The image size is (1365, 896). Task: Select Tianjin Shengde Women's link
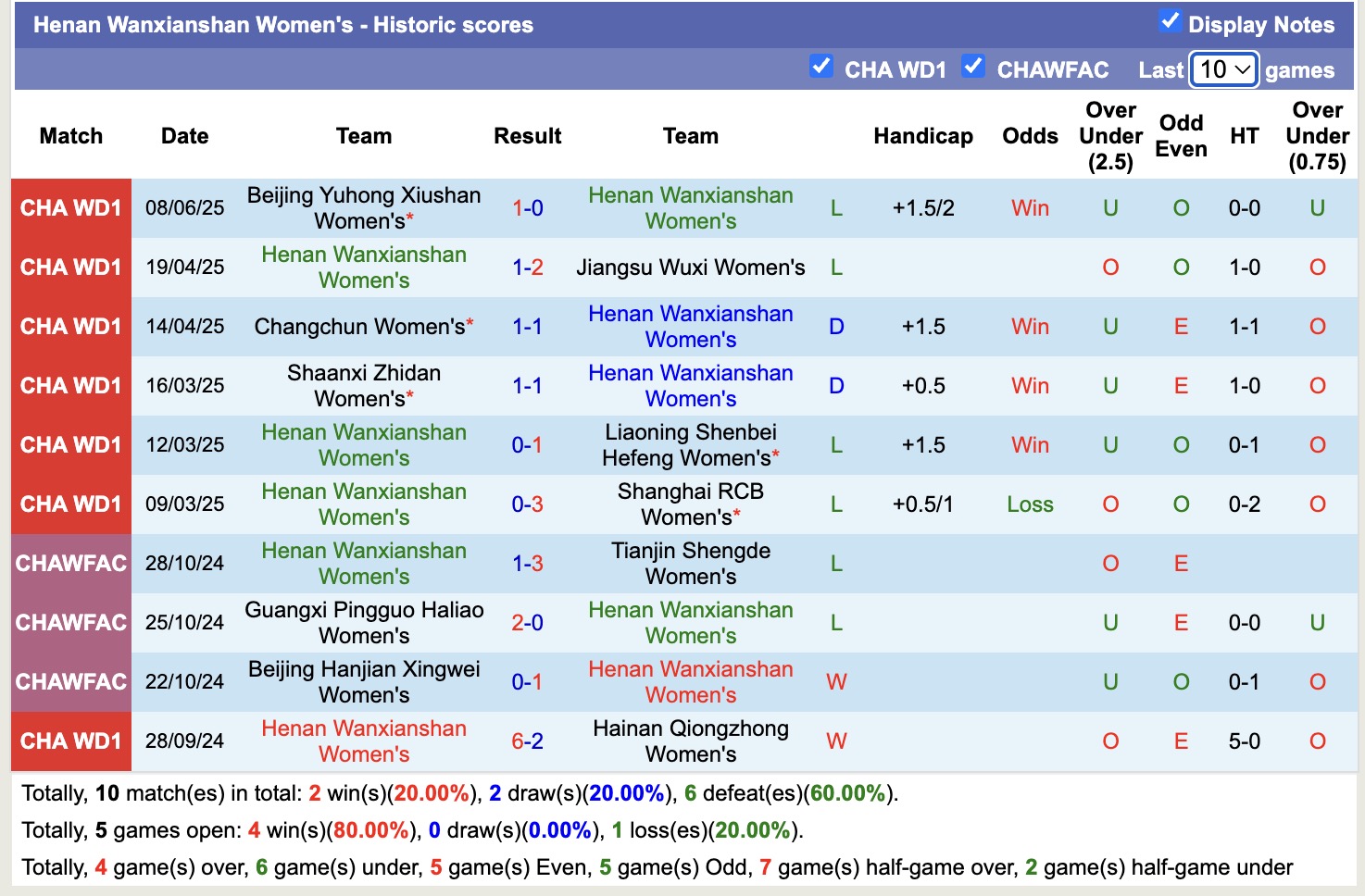coord(690,563)
